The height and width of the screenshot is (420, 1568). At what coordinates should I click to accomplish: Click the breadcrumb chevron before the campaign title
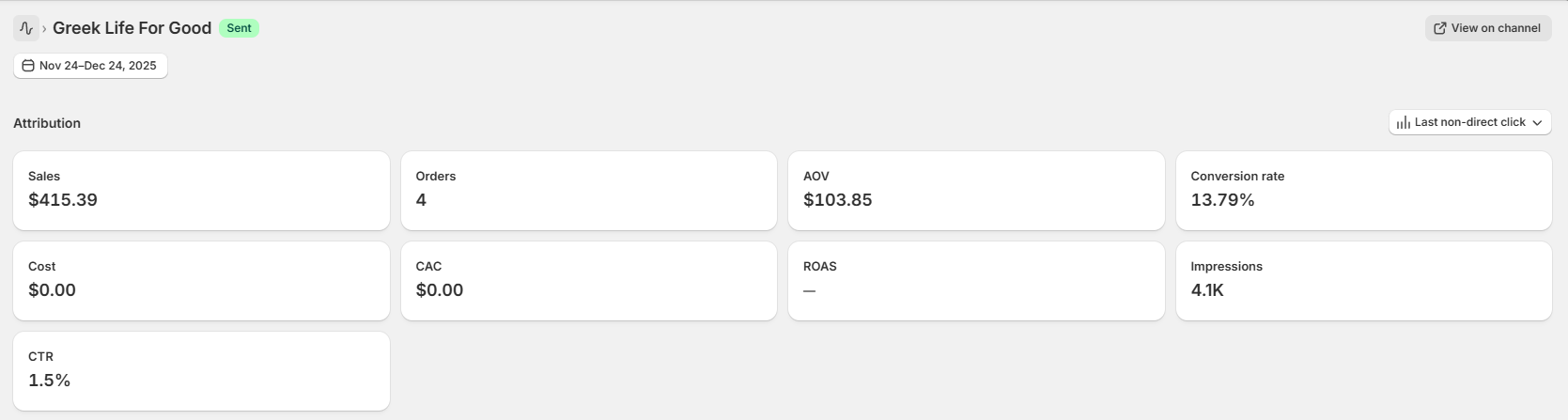coord(44,29)
